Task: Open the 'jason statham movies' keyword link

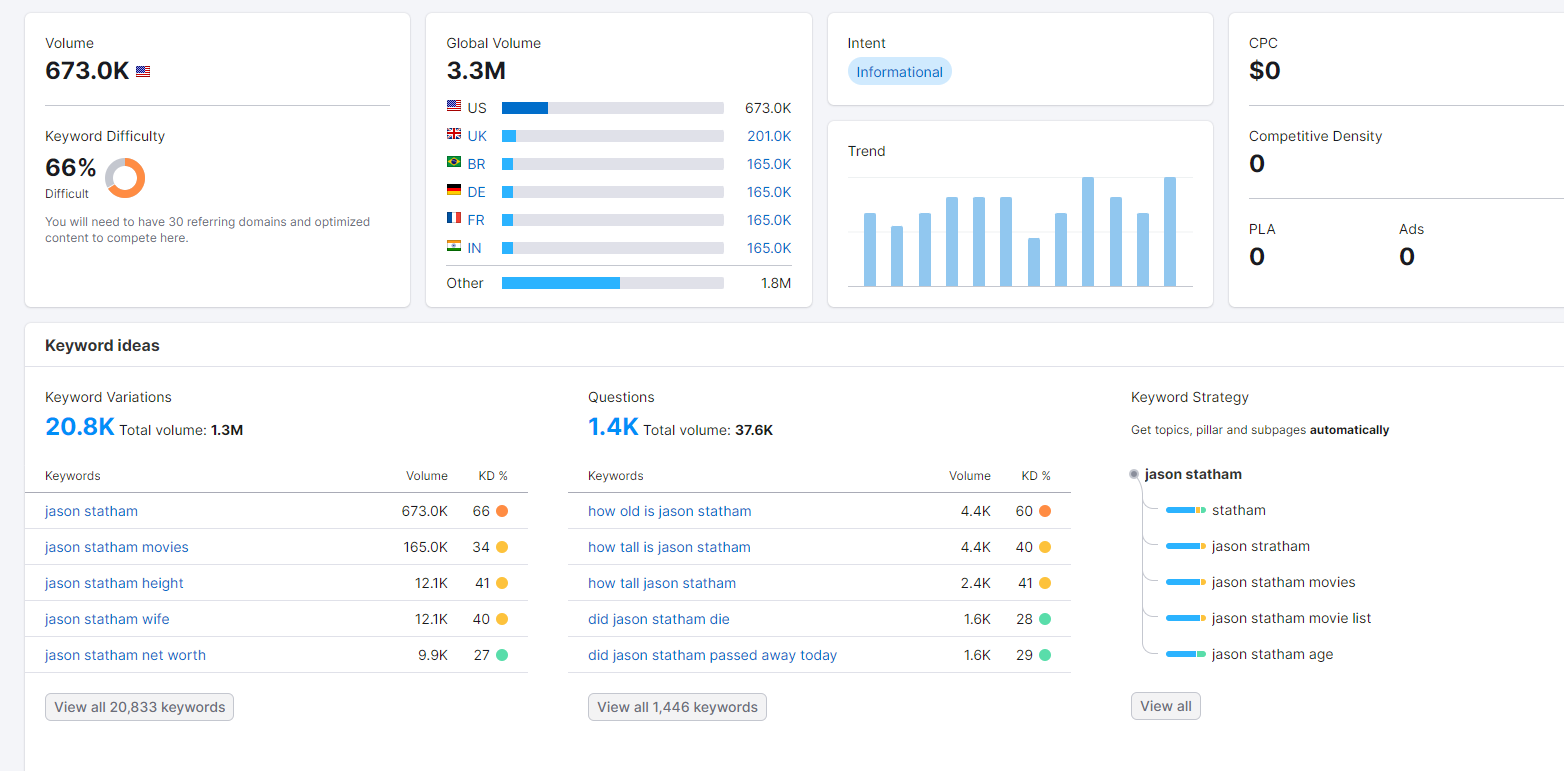Action: tap(116, 547)
